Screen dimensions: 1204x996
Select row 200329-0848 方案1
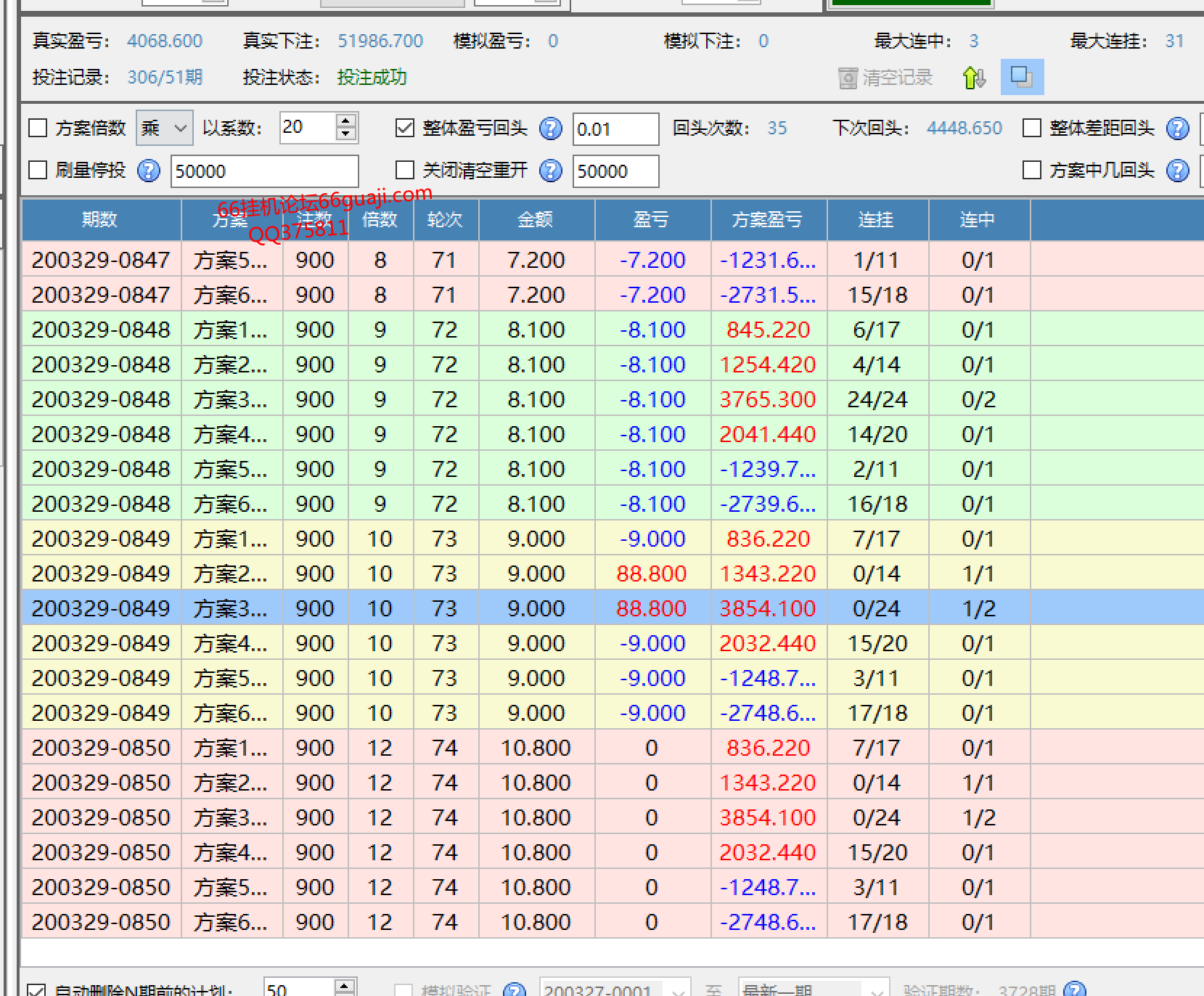613,330
